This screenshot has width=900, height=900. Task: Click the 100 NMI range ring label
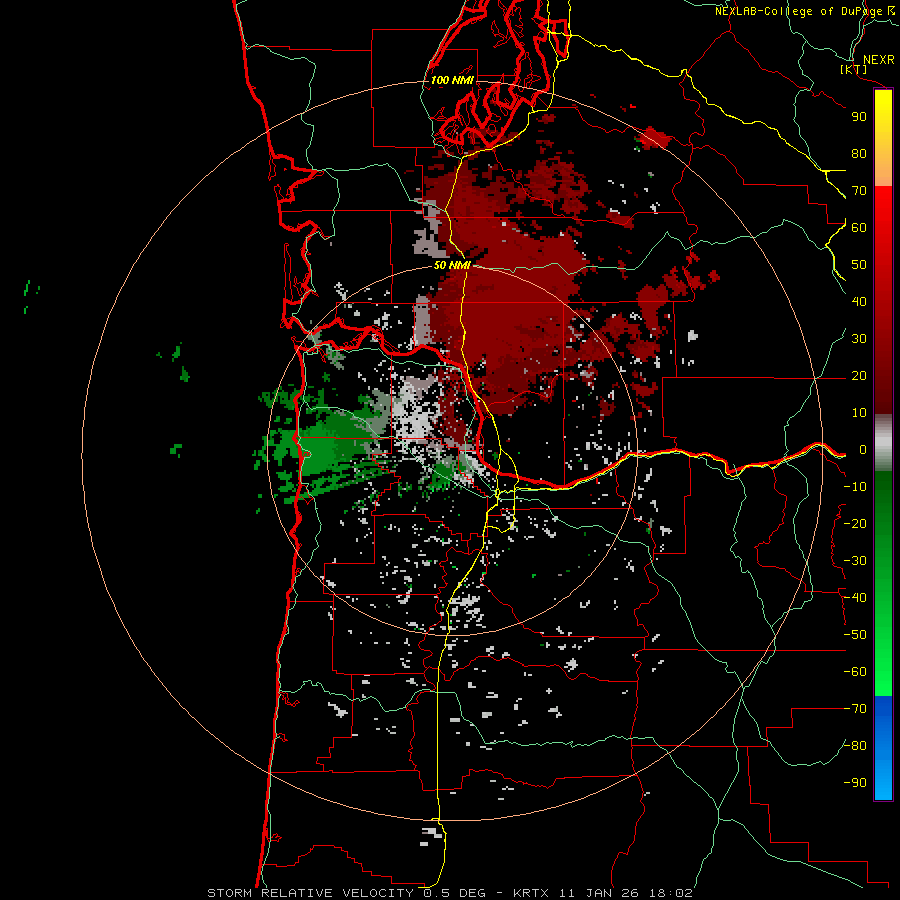452,80
